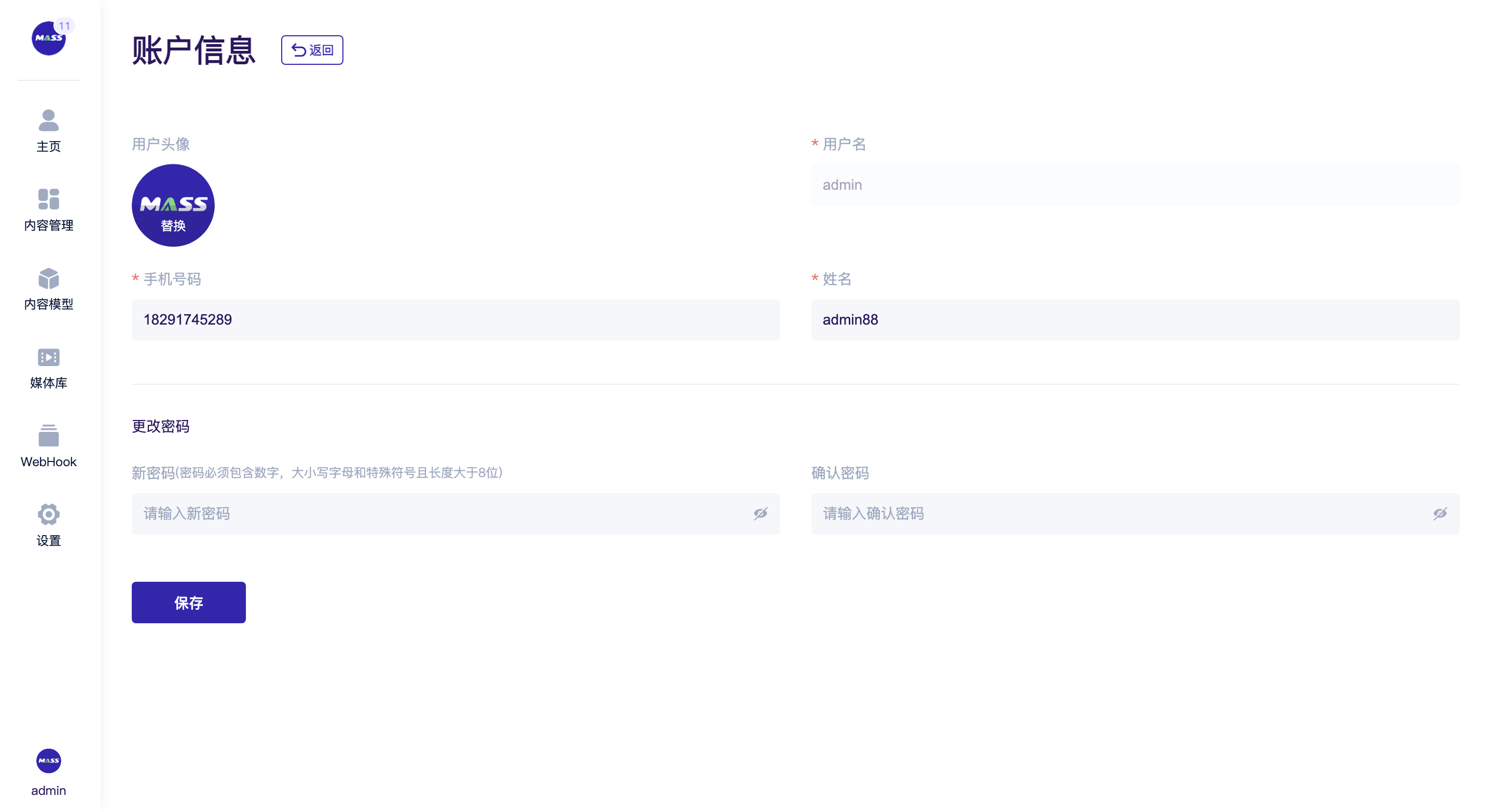
Task: Focus the 姓名 admin88 name field
Action: tap(1135, 320)
